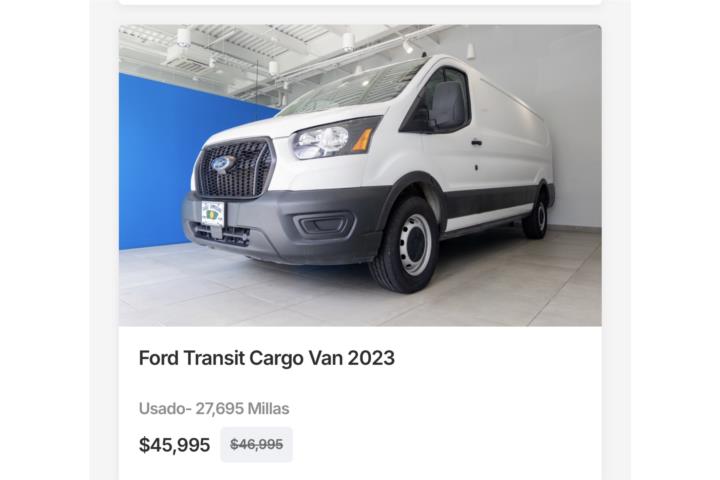Click the van's front wheel
Viewport: 720px width, 480px height.
pyautogui.click(x=406, y=244)
